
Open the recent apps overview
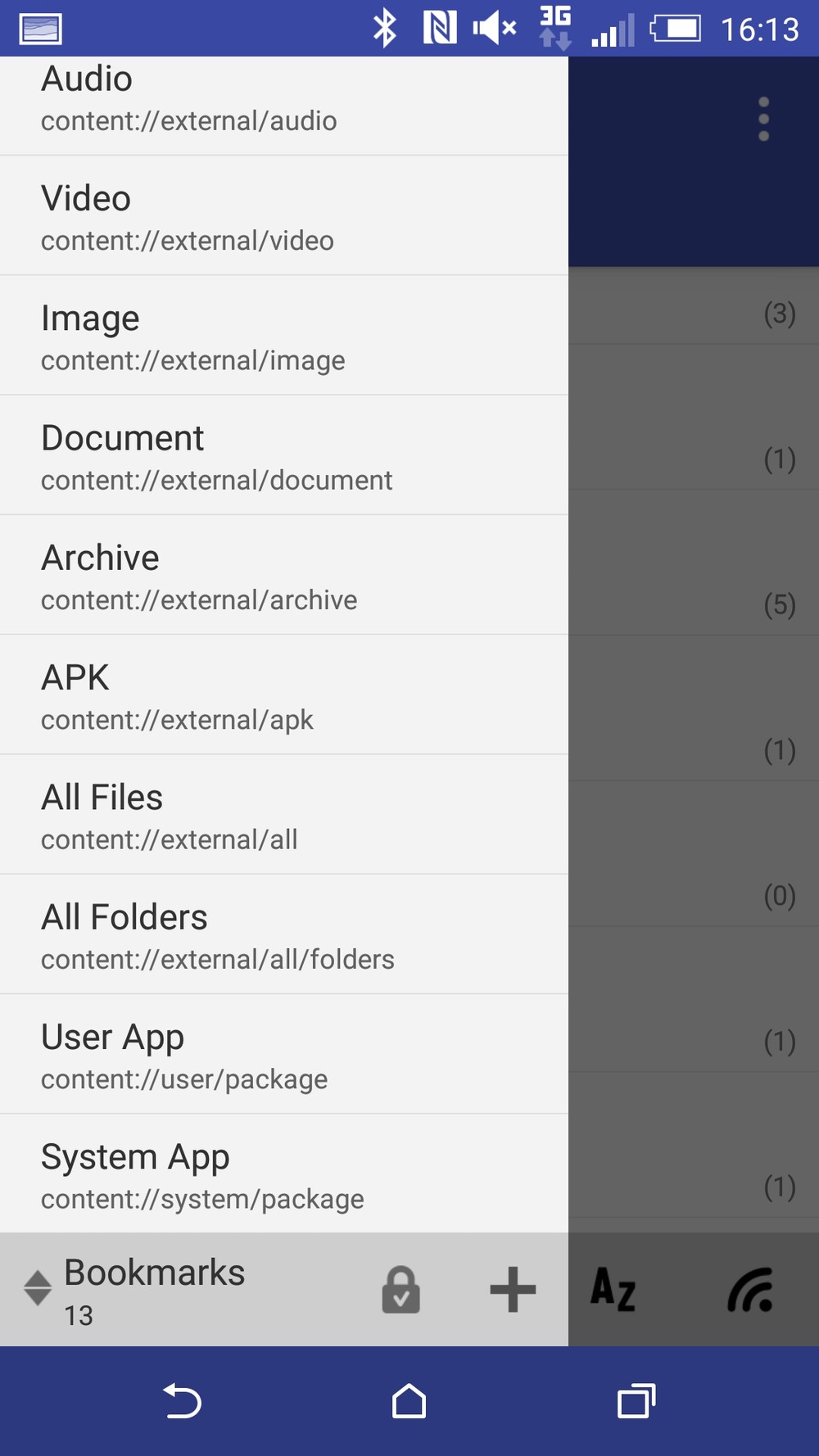[636, 1401]
